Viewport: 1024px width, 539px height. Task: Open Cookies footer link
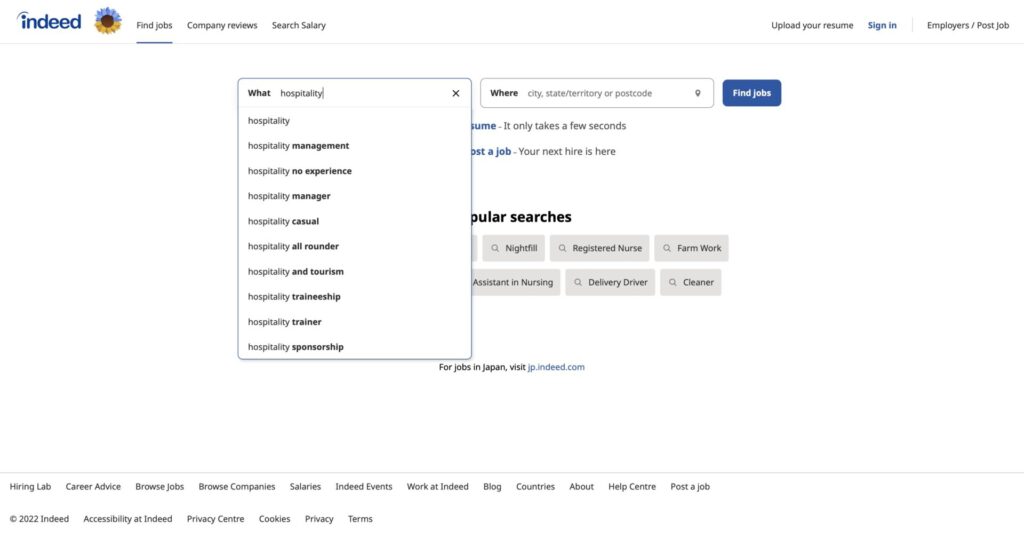(x=274, y=519)
